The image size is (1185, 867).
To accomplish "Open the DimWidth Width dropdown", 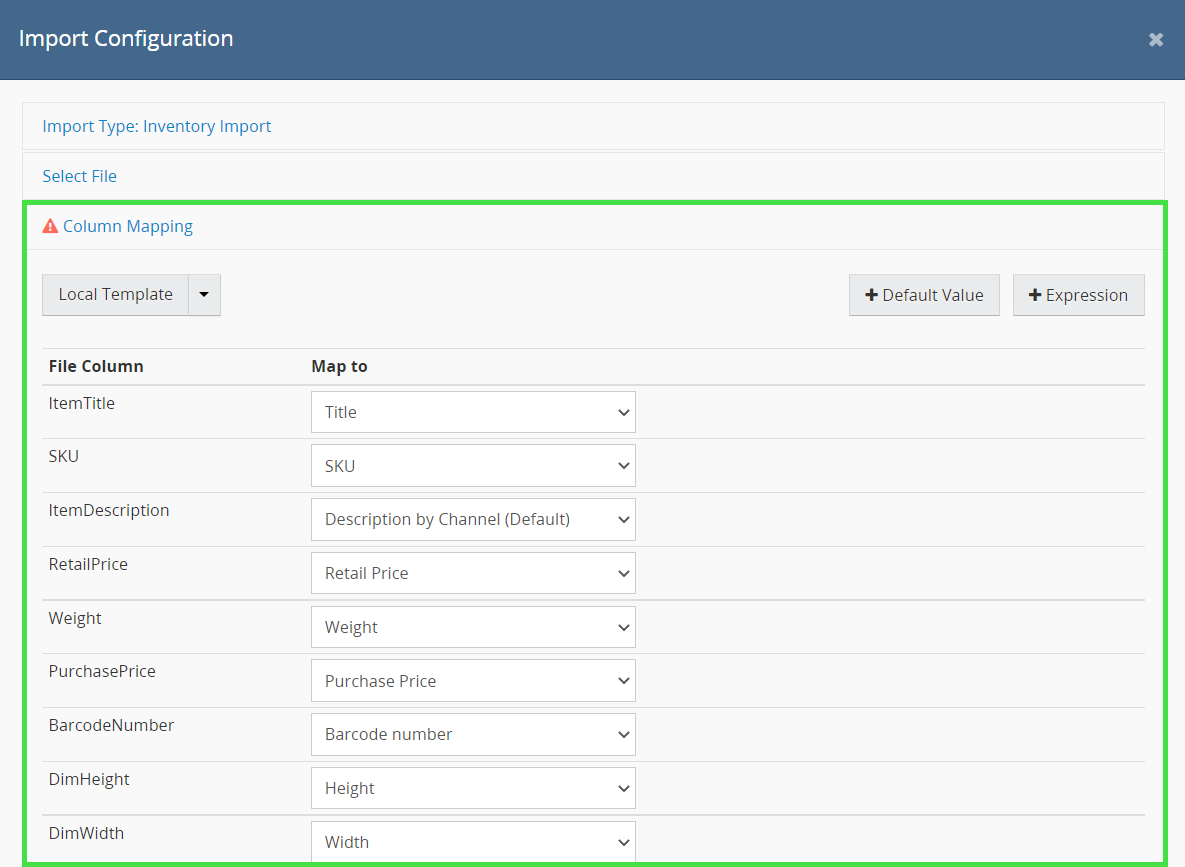I will click(x=473, y=841).
